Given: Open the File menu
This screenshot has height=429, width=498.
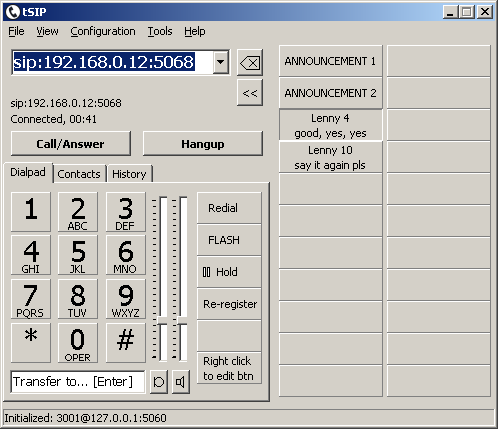Looking at the screenshot, I should [16, 31].
